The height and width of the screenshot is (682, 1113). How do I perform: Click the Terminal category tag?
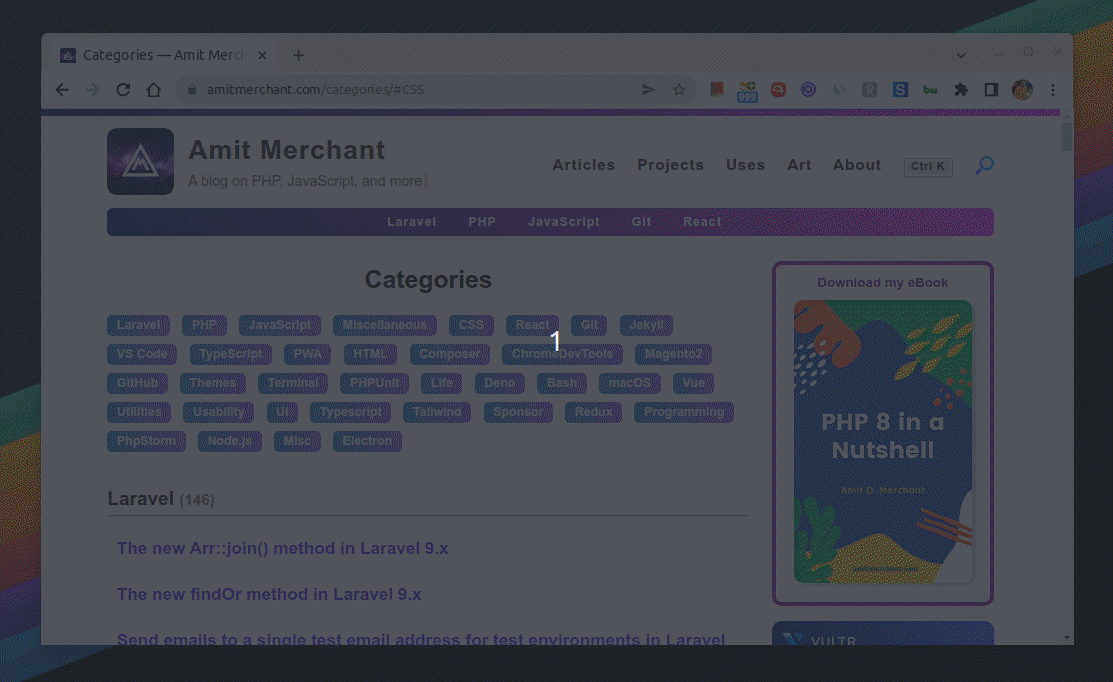[x=293, y=383]
